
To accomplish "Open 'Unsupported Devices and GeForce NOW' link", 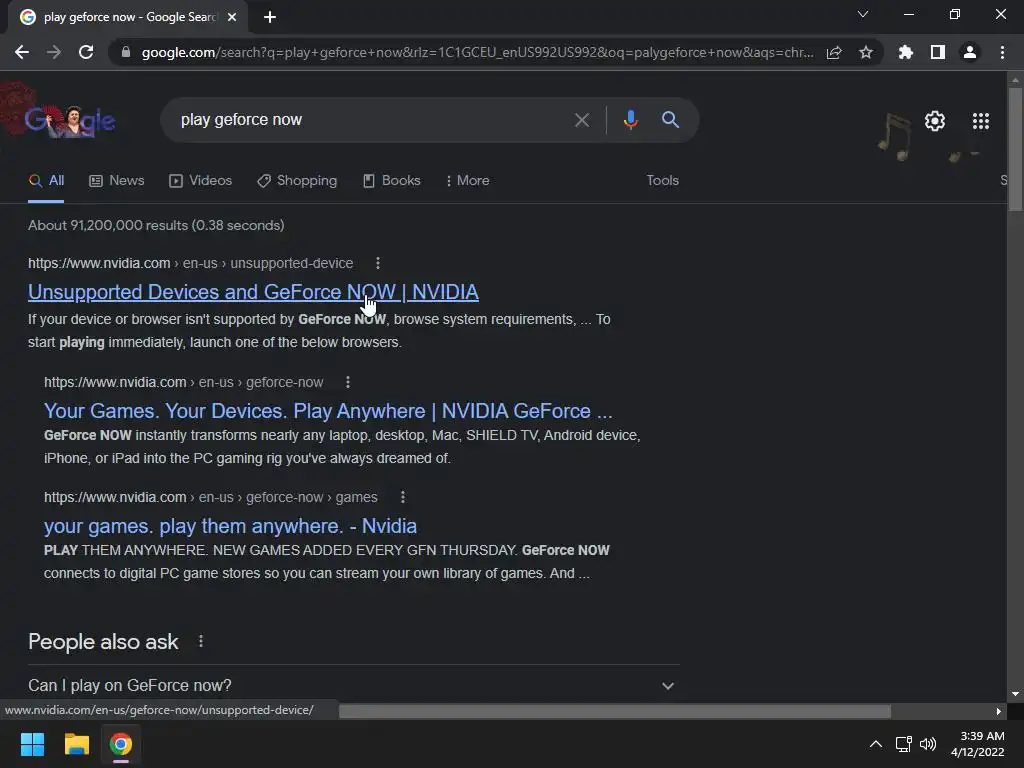I will pyautogui.click(x=253, y=292).
